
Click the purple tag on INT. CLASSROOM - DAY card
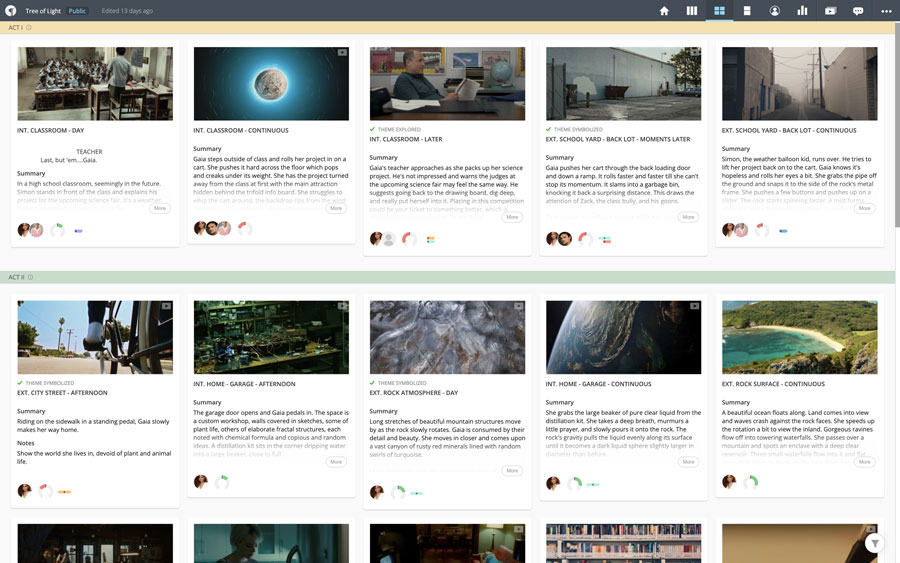(79, 231)
